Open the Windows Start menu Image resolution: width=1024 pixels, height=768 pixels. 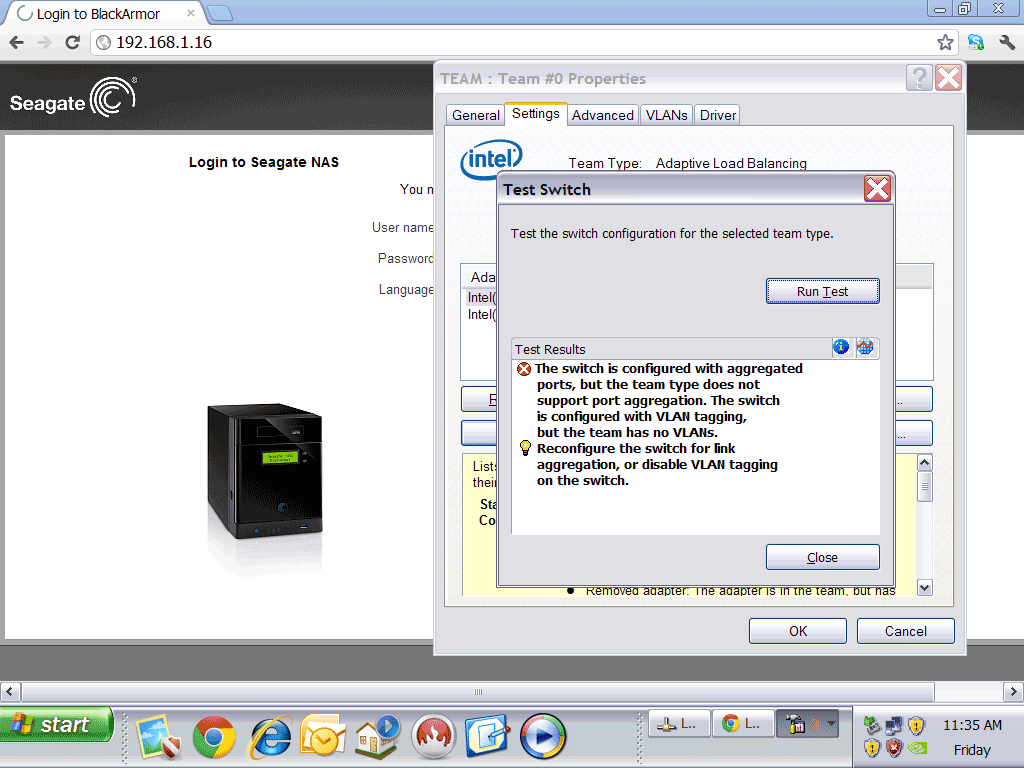57,724
